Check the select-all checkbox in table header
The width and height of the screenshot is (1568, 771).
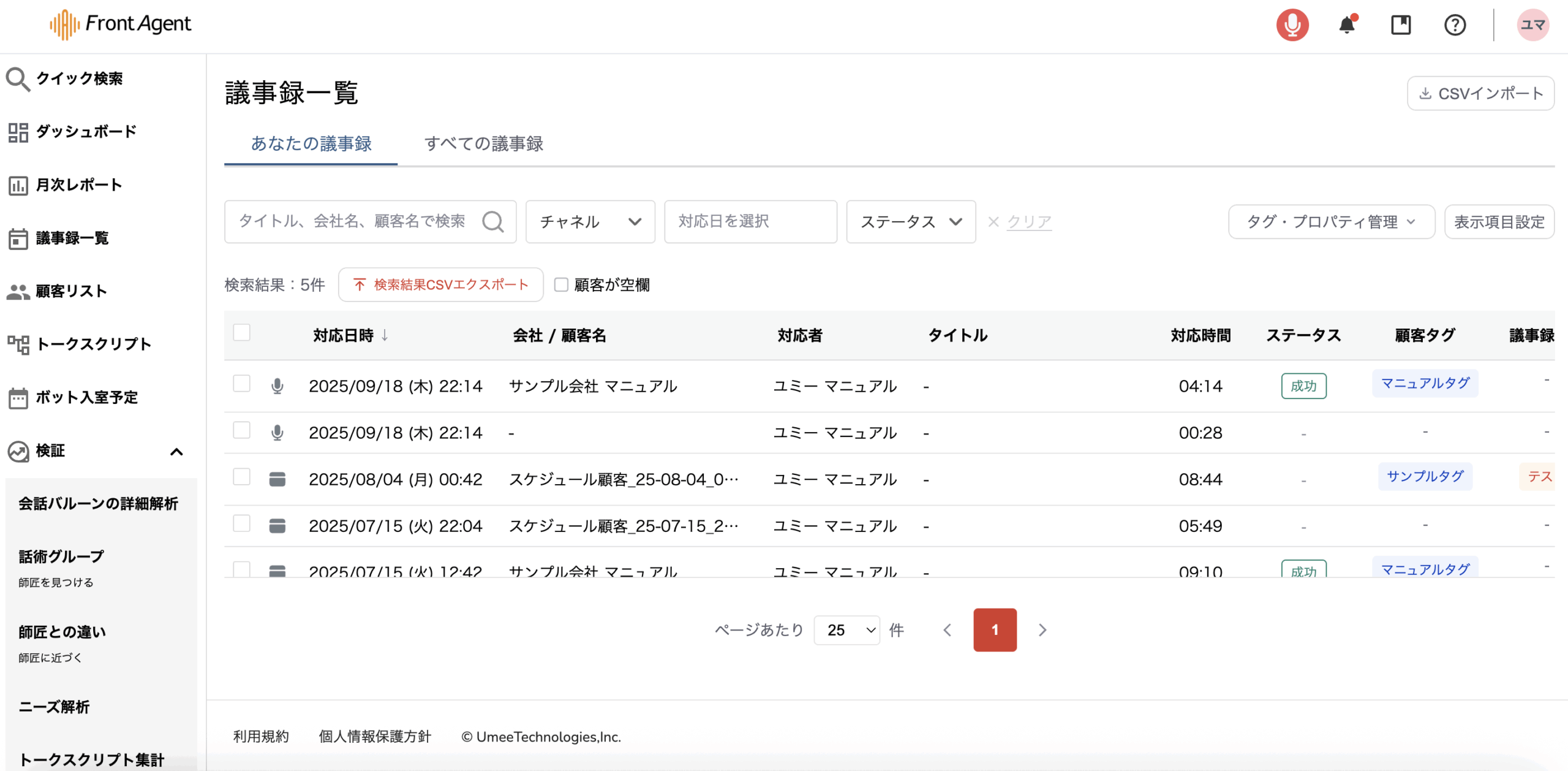[x=242, y=333]
